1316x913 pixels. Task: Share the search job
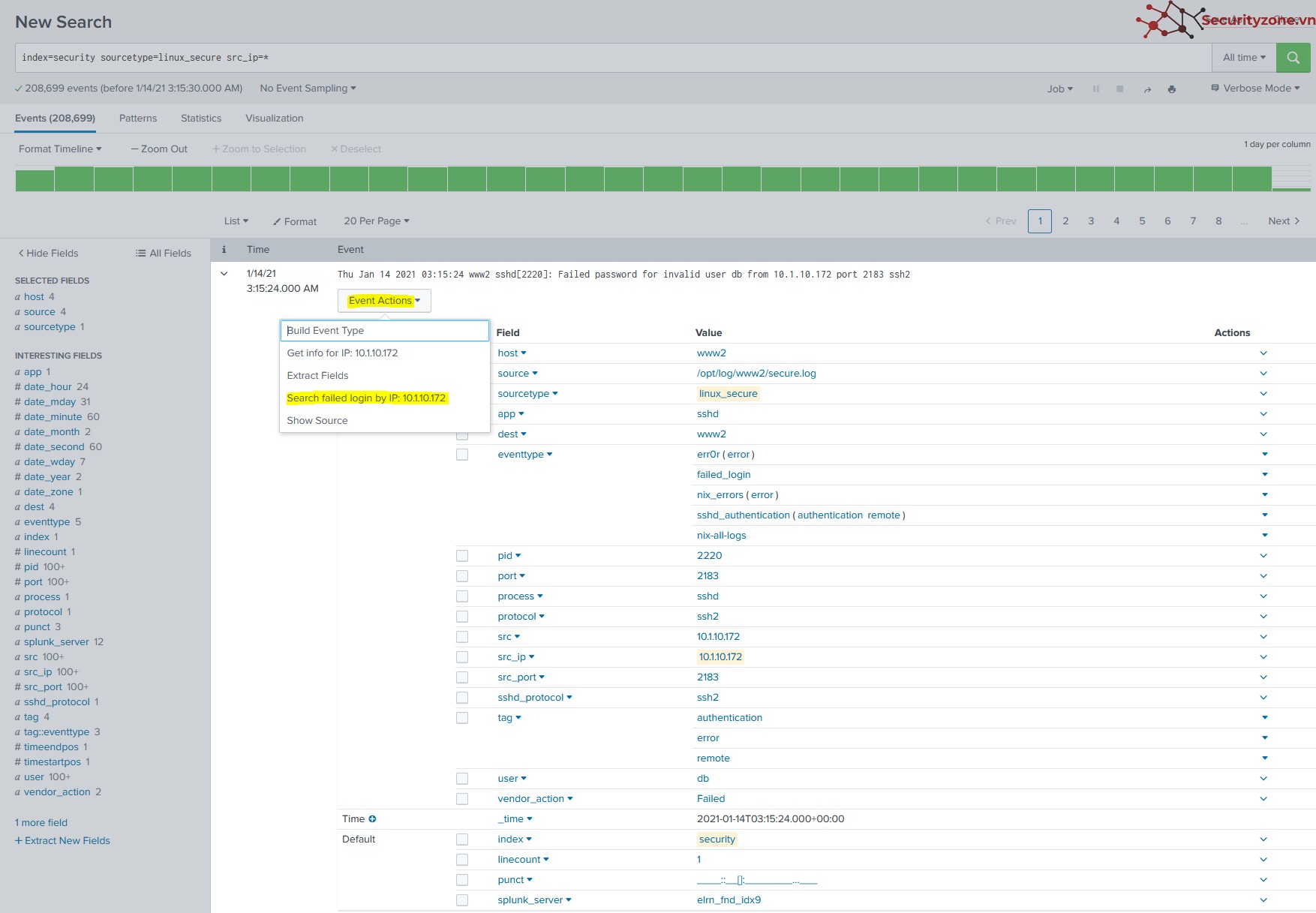click(1147, 89)
